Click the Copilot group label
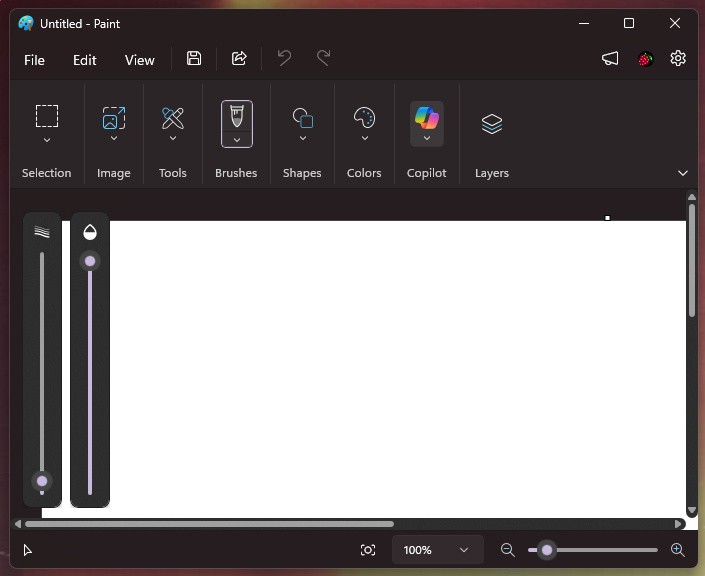Image resolution: width=705 pixels, height=576 pixels. pyautogui.click(x=426, y=173)
